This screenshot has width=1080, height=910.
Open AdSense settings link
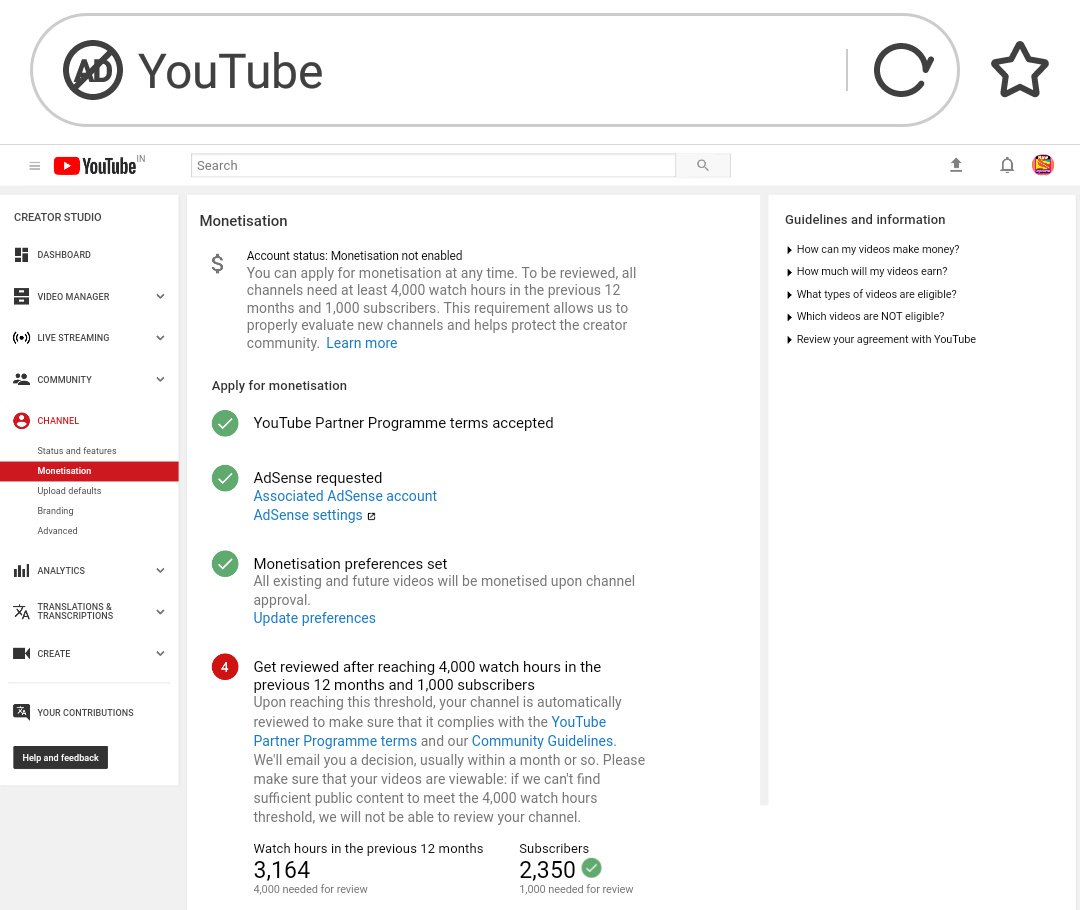tap(308, 515)
